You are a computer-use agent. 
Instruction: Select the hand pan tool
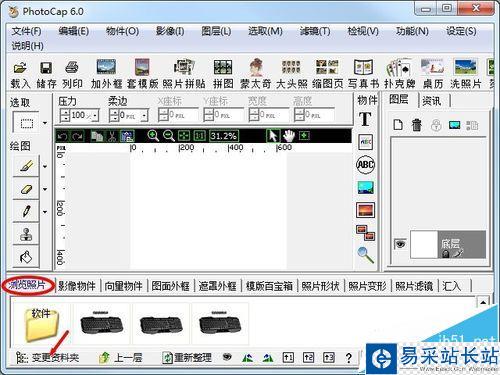(289, 136)
